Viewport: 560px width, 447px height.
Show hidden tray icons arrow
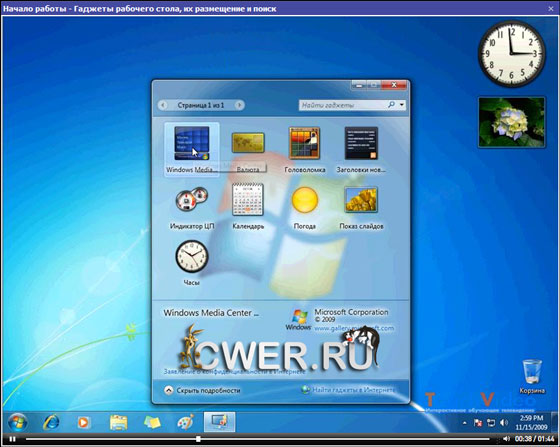(465, 423)
